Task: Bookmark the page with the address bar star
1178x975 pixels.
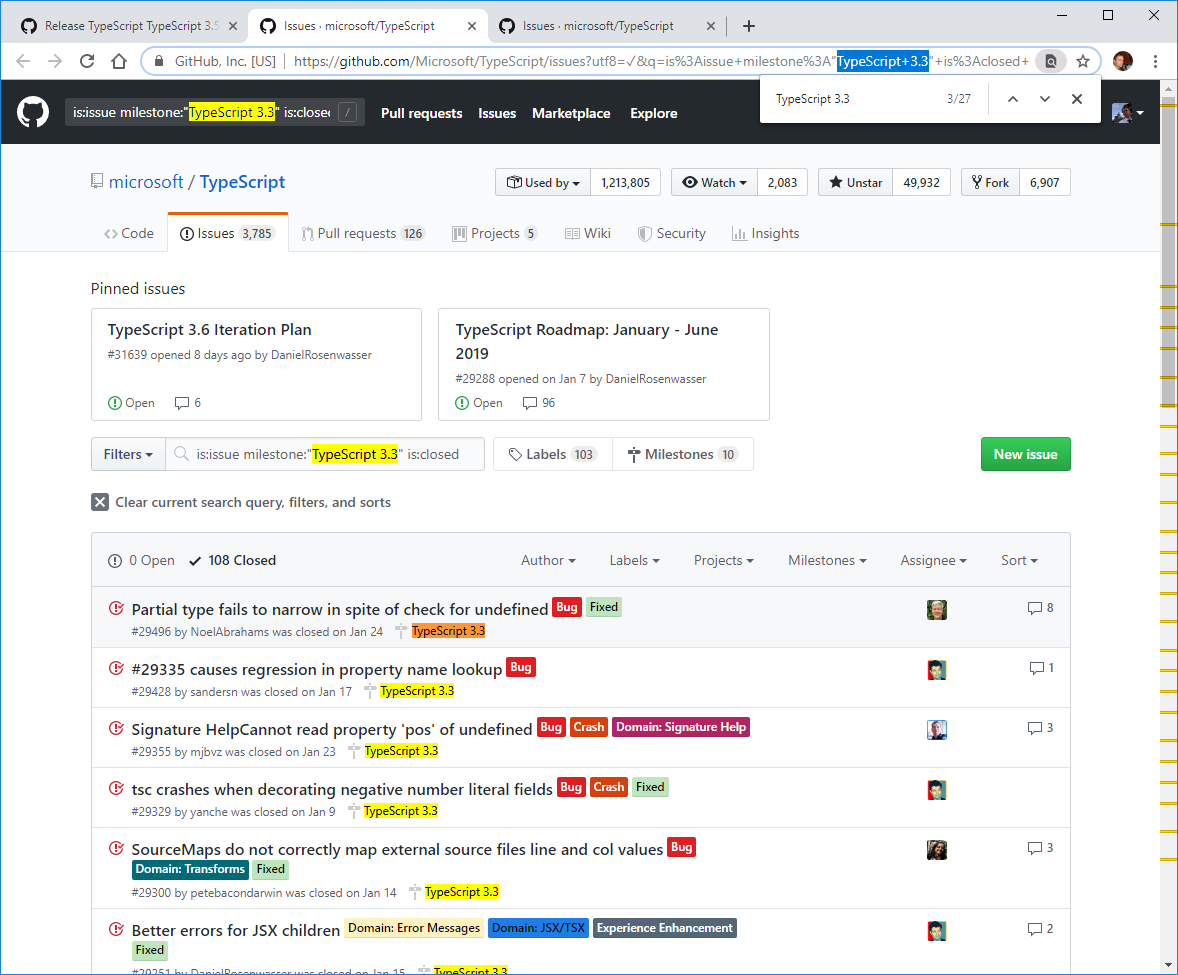Action: pos(1083,61)
